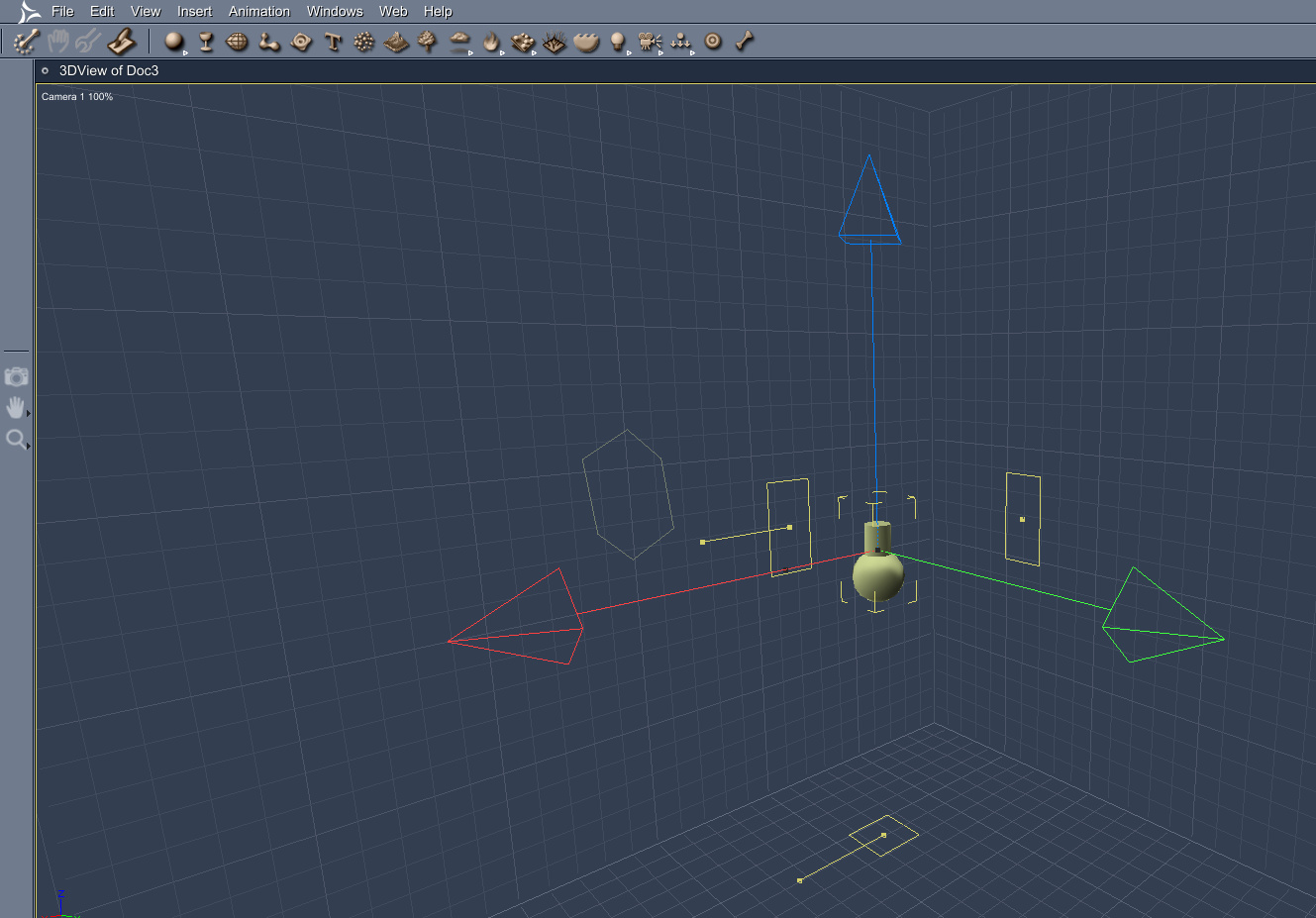The image size is (1316, 918).
Task: Click the Camera 1 100% view label
Action: pyautogui.click(x=77, y=97)
